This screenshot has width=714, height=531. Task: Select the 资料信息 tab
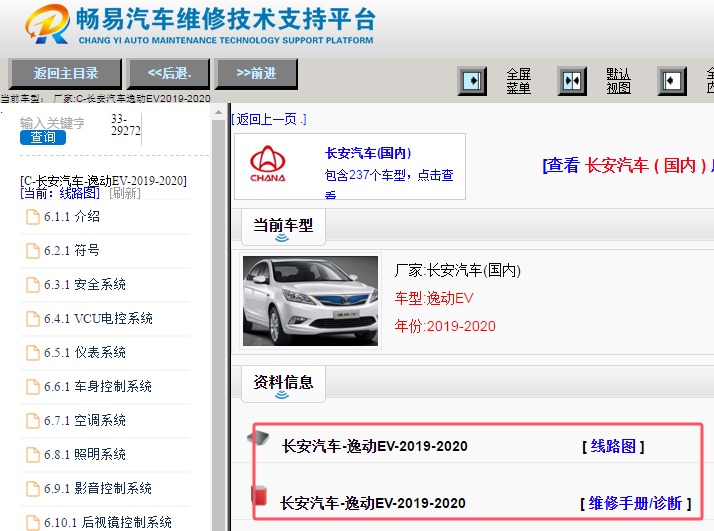(283, 383)
